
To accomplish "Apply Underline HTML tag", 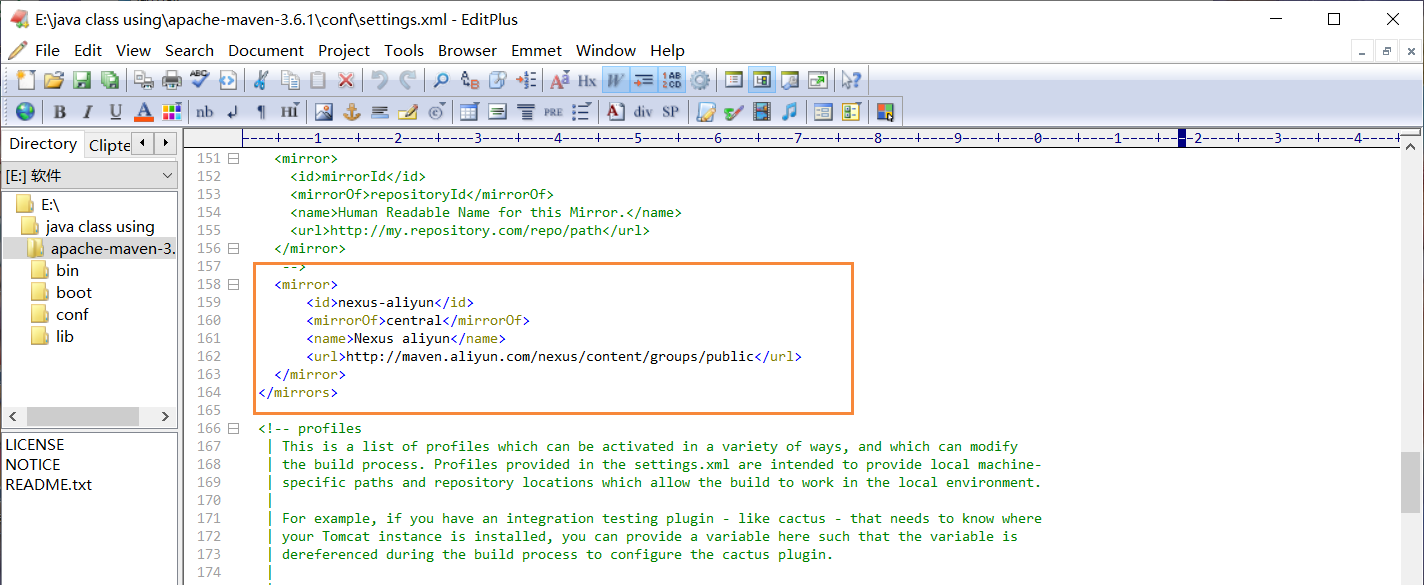I will (116, 111).
